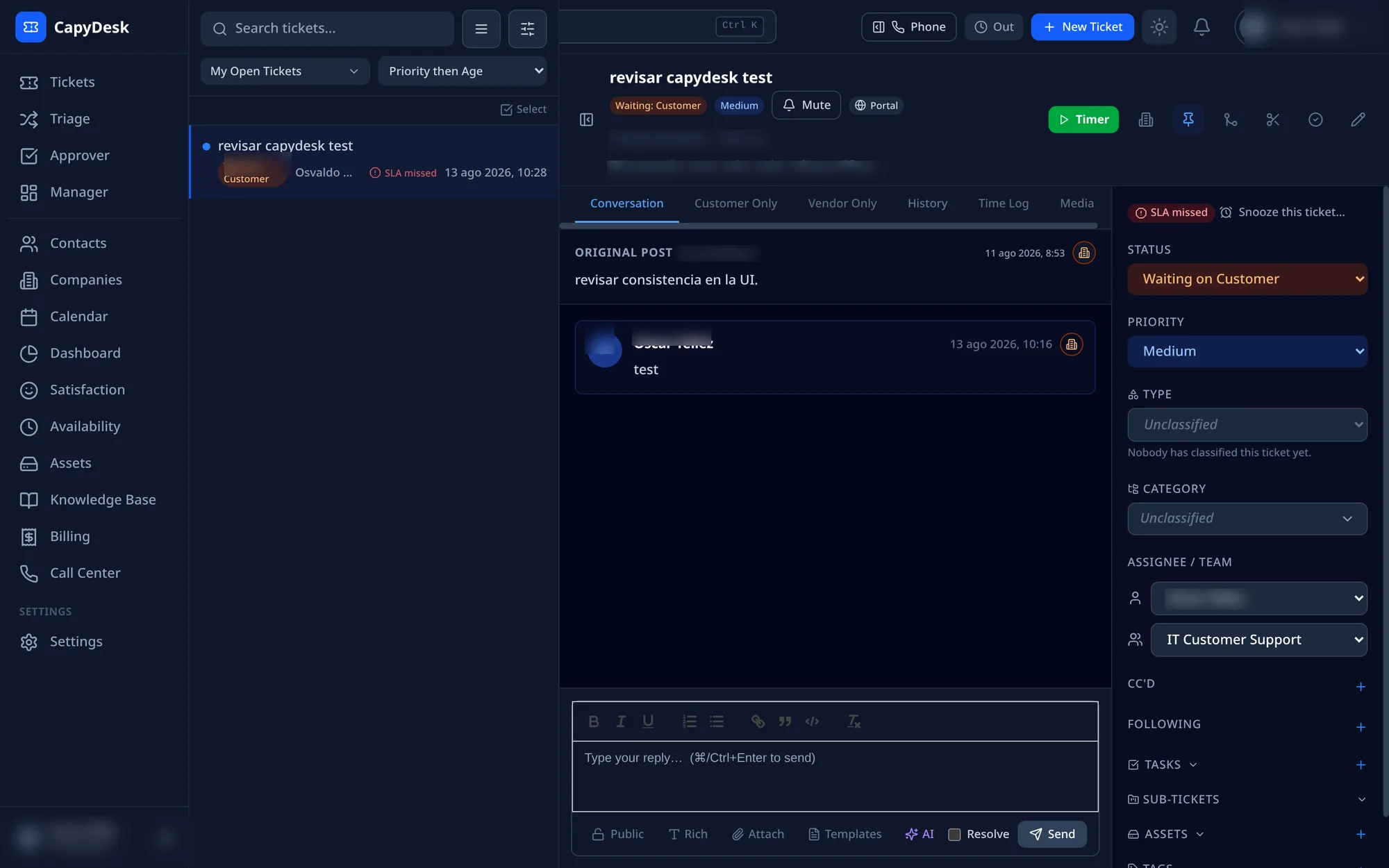Click the Send button
This screenshot has width=1389, height=868.
coord(1052,834)
